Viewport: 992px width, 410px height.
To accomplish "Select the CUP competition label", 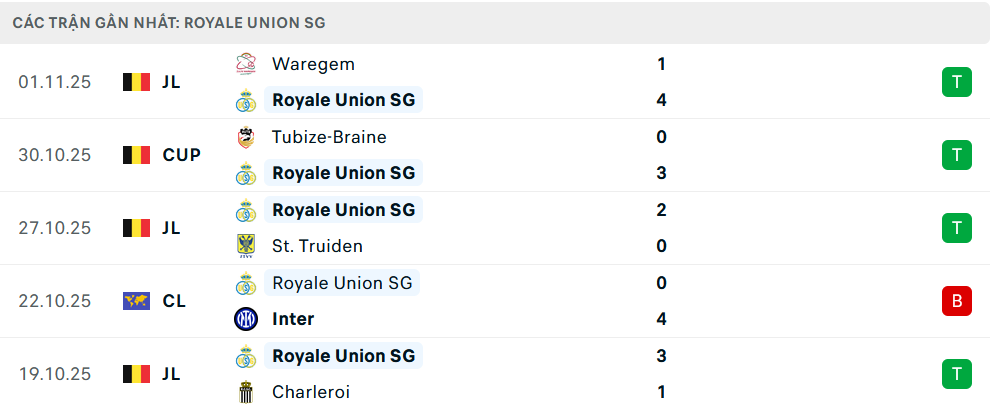I will coord(181,155).
